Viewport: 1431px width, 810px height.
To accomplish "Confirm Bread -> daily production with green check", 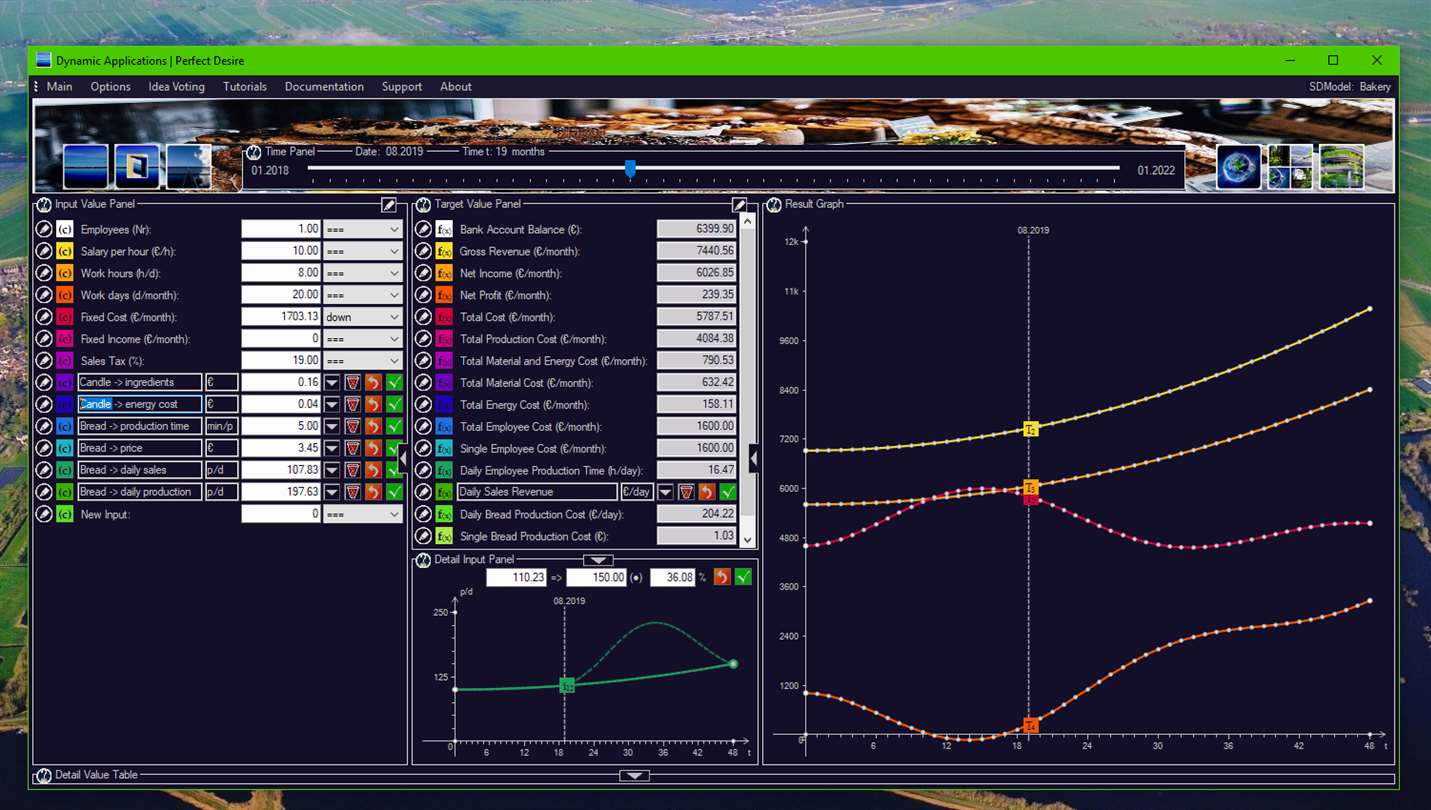I will 394,492.
